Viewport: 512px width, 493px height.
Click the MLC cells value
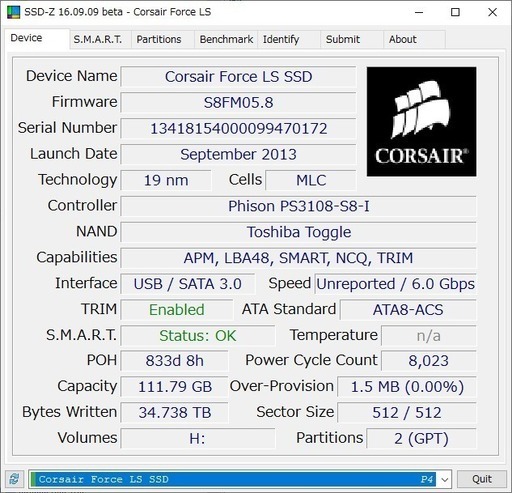311,180
